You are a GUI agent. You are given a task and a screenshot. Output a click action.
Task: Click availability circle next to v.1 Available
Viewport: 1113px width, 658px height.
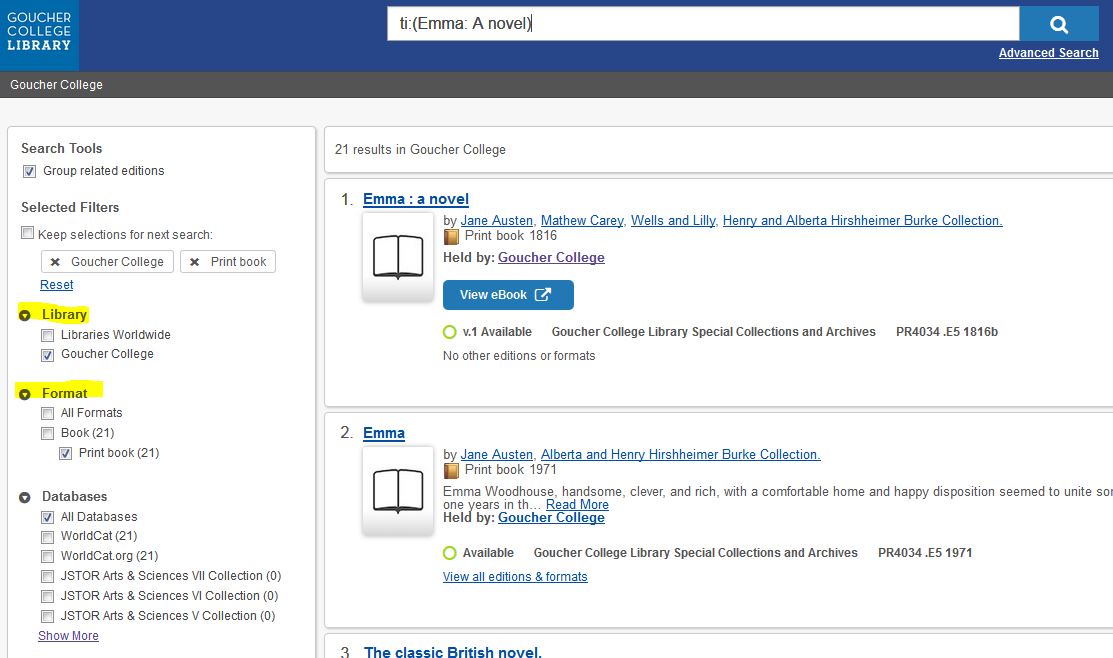(x=449, y=332)
